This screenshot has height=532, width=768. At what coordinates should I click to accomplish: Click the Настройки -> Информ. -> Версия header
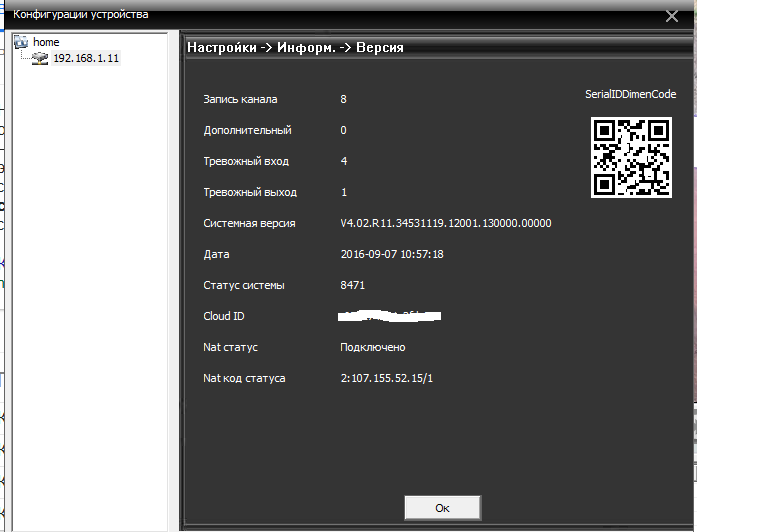click(x=296, y=47)
